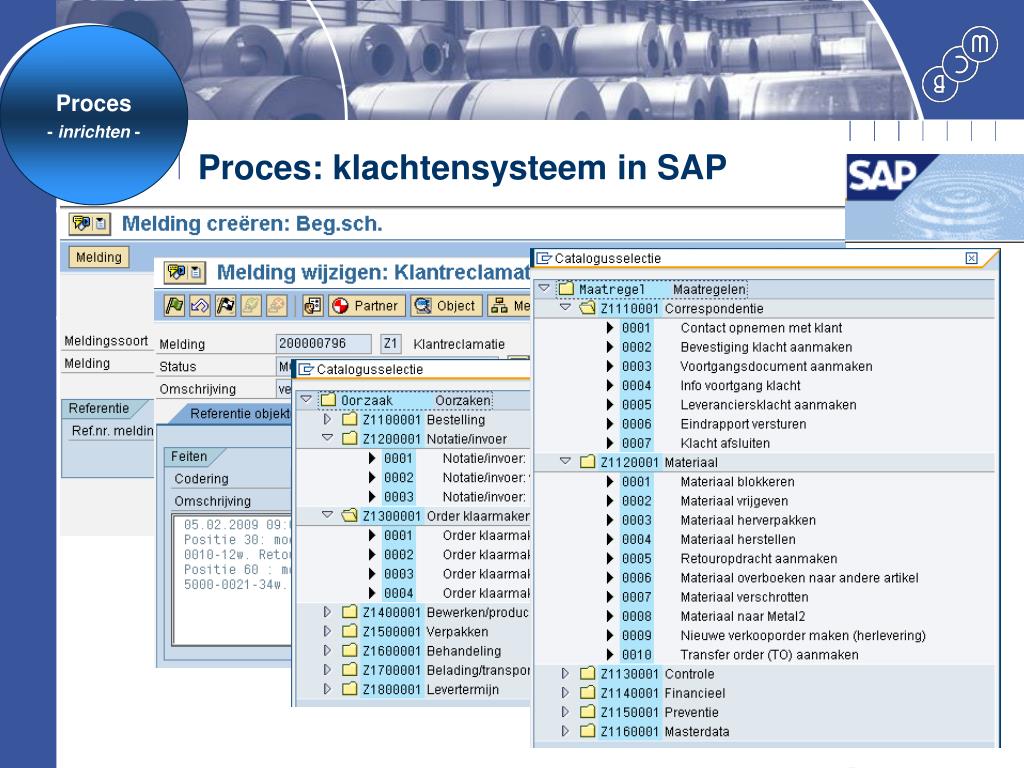Click the blue return-arrow icon in notification toolbar
This screenshot has height=768, width=1024.
(200, 305)
